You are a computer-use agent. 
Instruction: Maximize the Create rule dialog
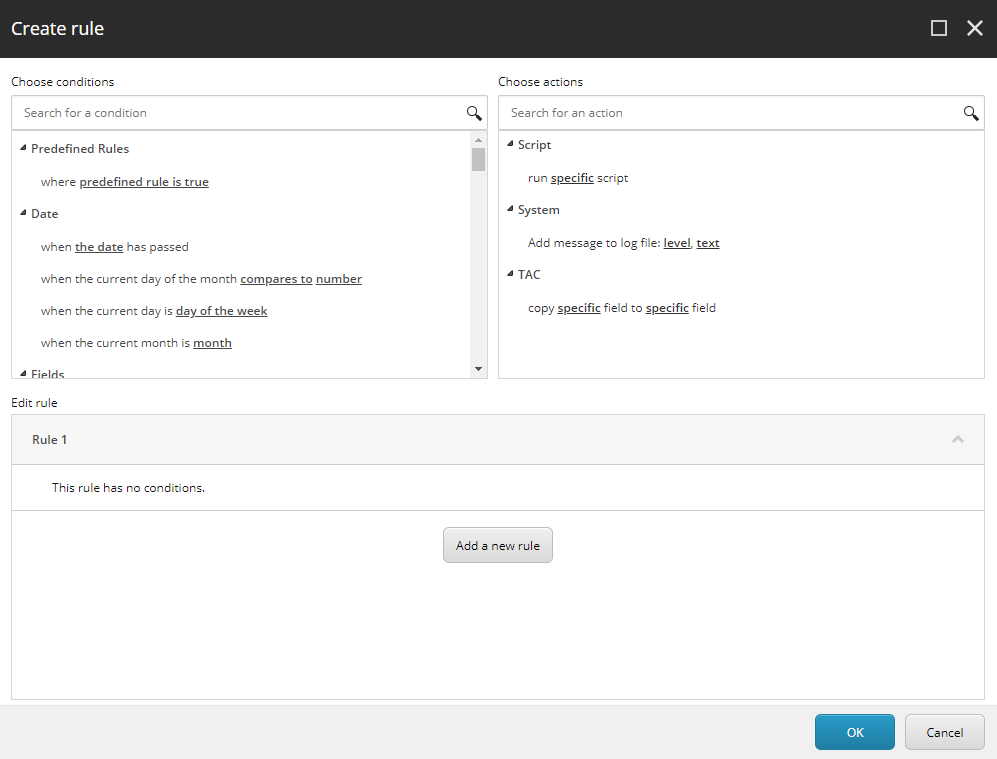click(938, 28)
